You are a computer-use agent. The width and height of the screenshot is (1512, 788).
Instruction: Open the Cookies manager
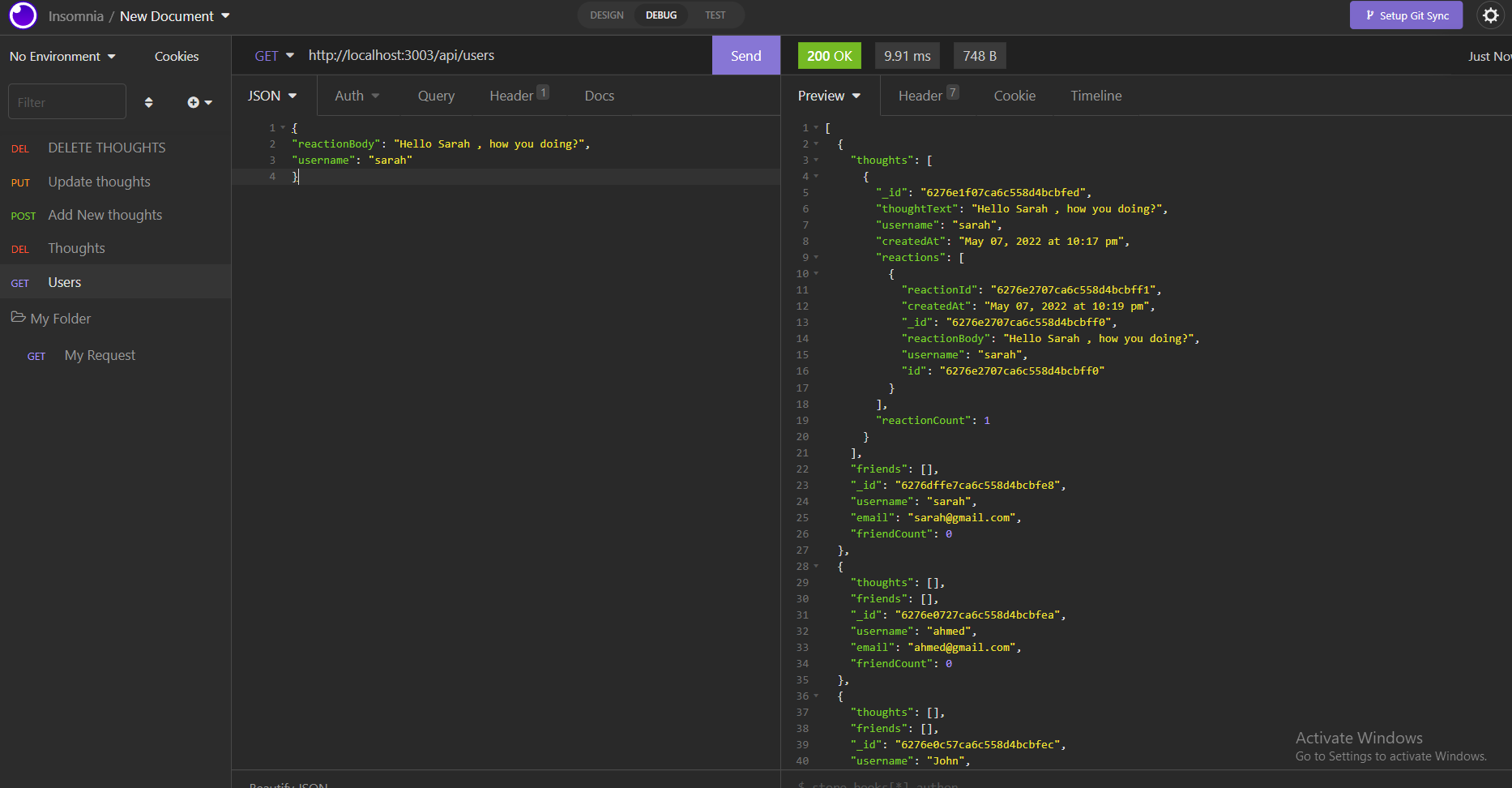(x=177, y=56)
